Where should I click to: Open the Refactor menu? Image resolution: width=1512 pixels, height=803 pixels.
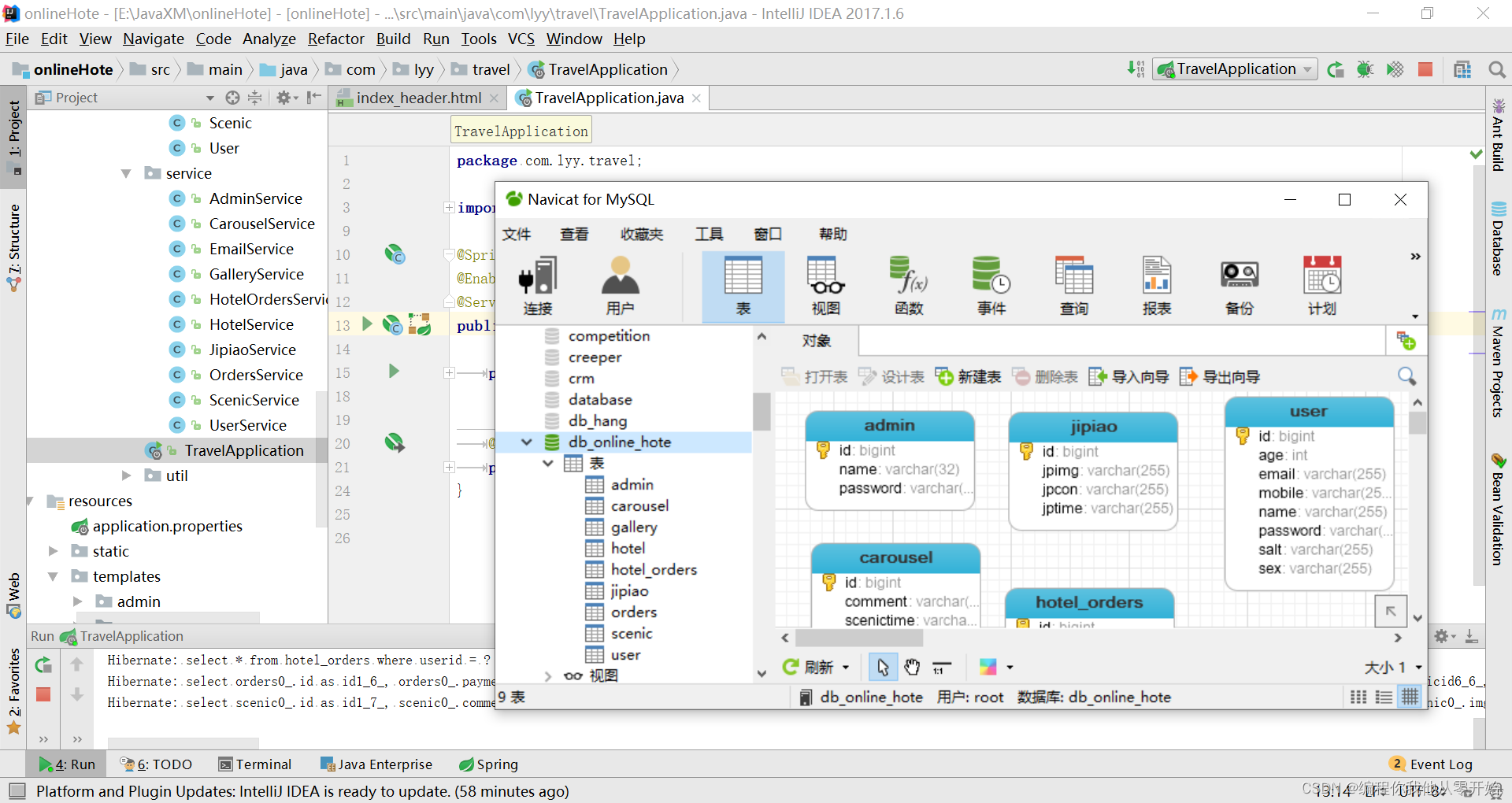(x=335, y=39)
